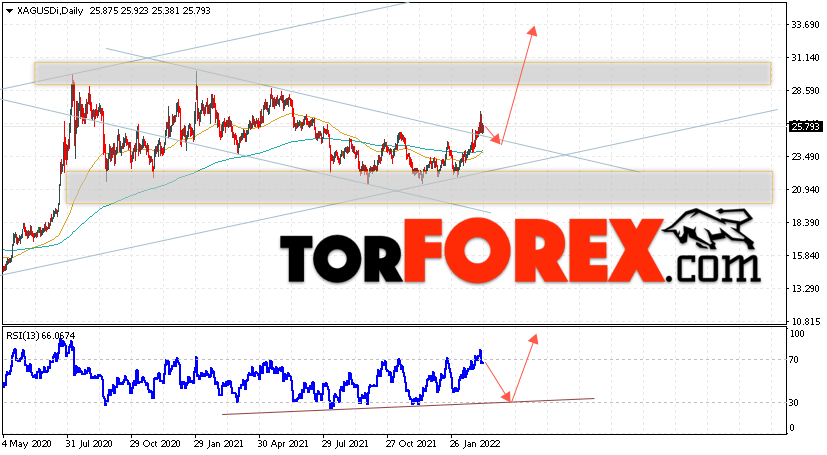The width and height of the screenshot is (827, 455).
Task: Select the XAGUSDi,Daily symbol title
Action: 50,11
